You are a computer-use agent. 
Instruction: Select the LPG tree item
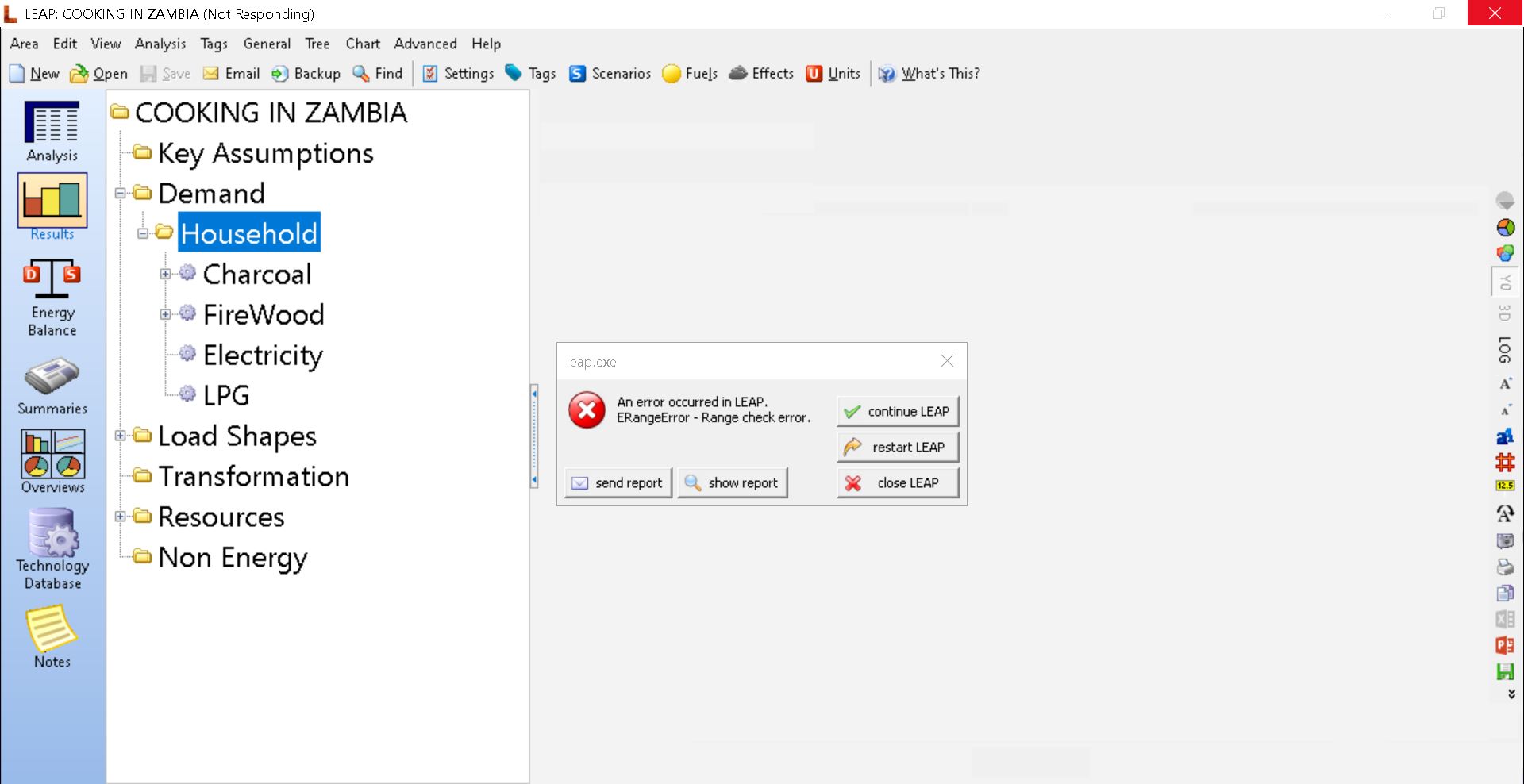tap(226, 395)
